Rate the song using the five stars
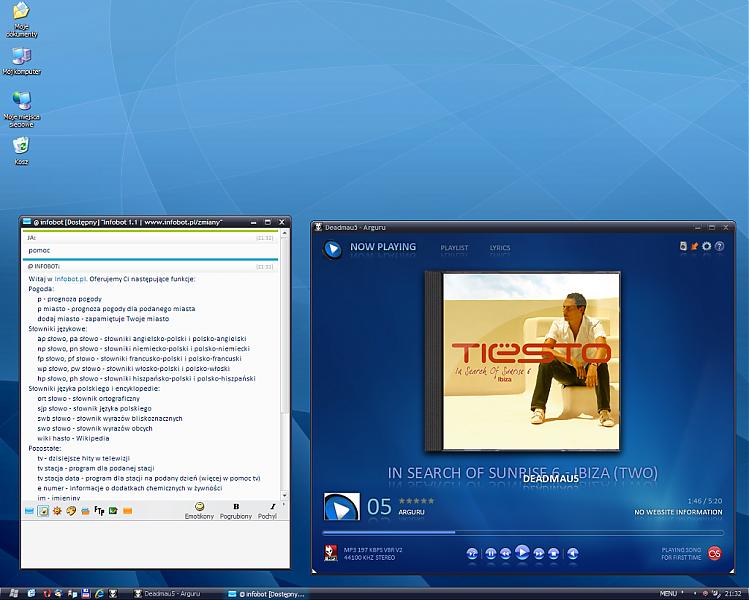The image size is (749, 600). (417, 501)
